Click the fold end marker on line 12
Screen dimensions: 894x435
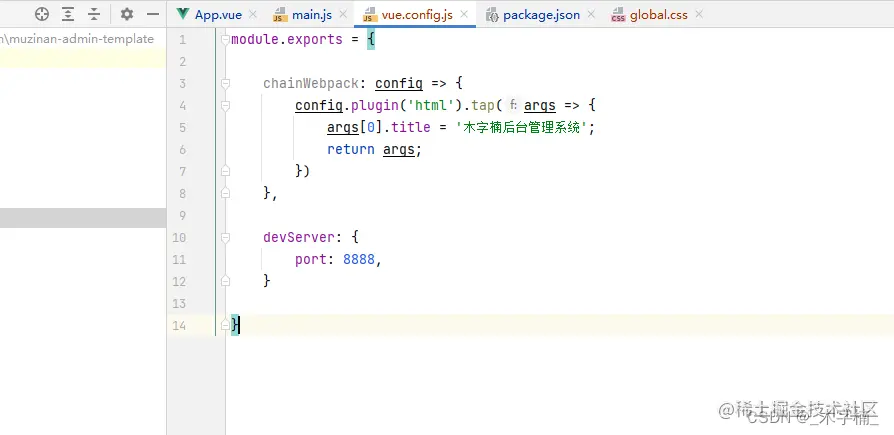click(225, 281)
